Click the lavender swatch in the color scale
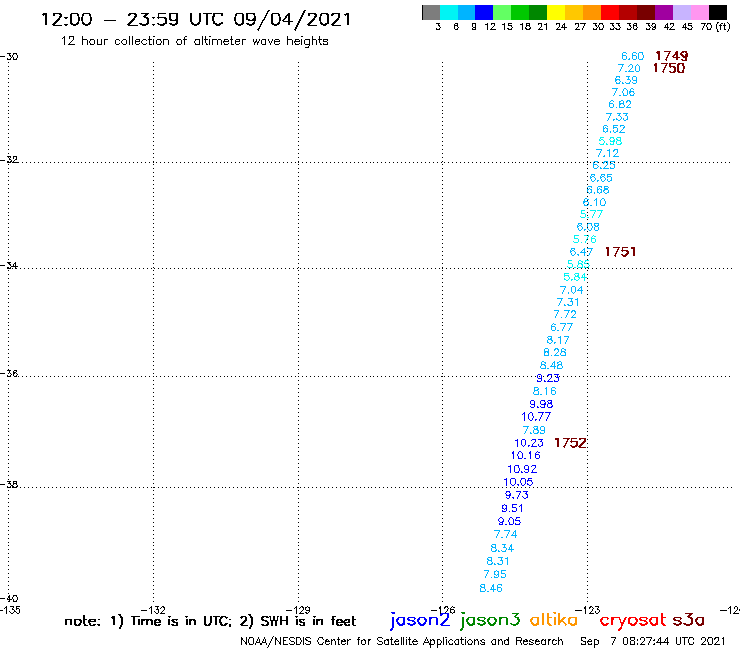 point(681,12)
